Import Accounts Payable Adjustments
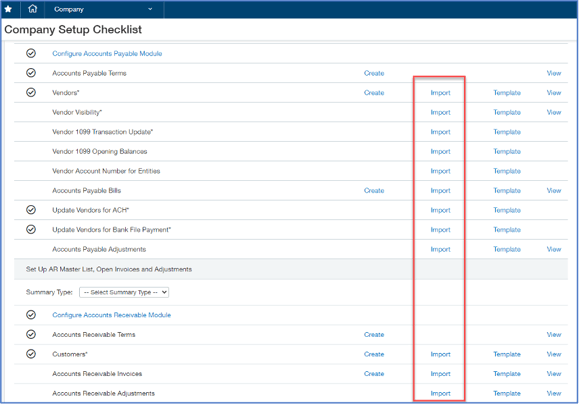The height and width of the screenshot is (405, 579). pos(441,249)
